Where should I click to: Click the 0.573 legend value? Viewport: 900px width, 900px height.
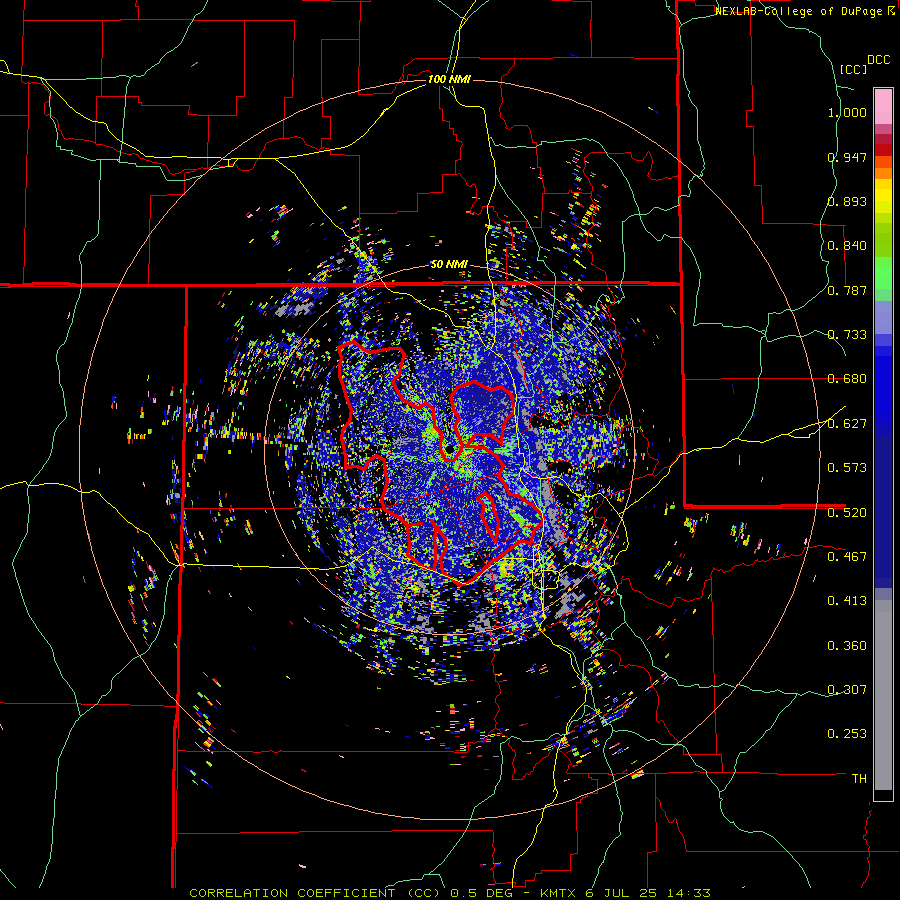pos(847,468)
